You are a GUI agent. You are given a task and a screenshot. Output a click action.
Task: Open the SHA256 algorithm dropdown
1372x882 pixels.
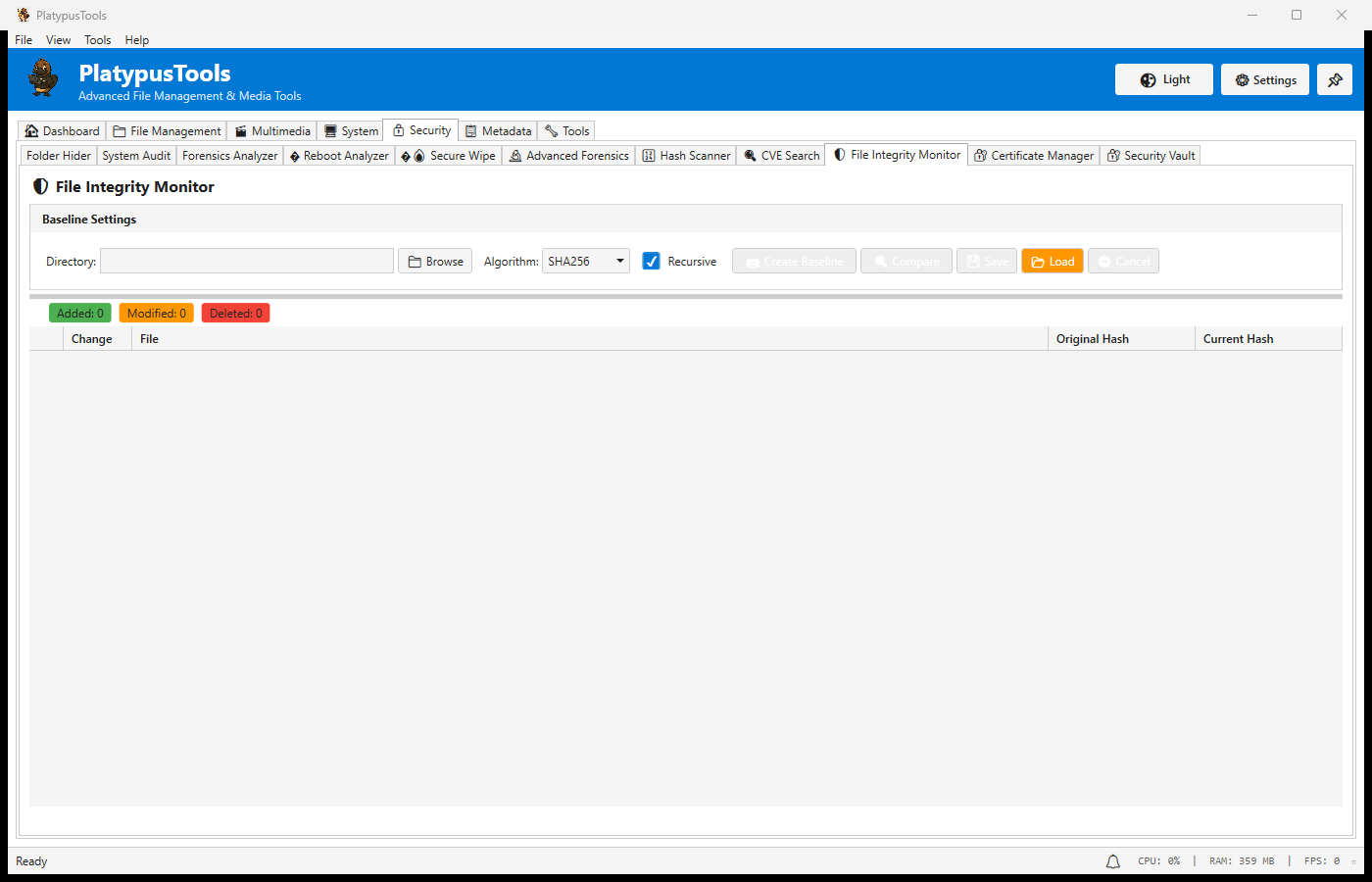point(619,261)
